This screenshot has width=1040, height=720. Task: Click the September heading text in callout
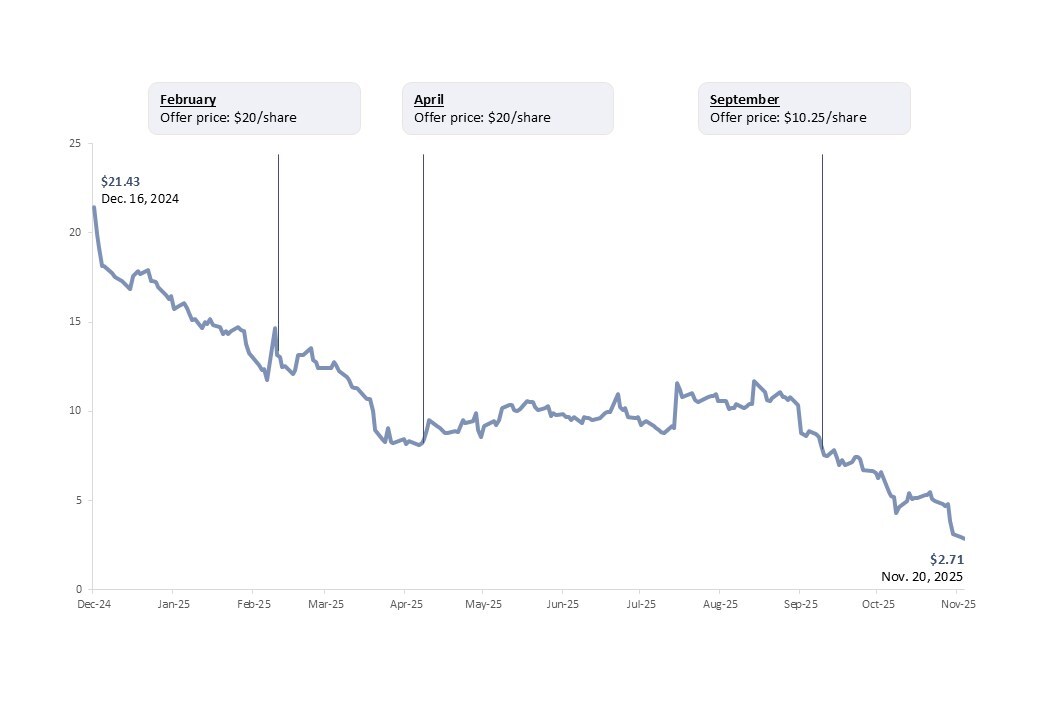pyautogui.click(x=744, y=100)
